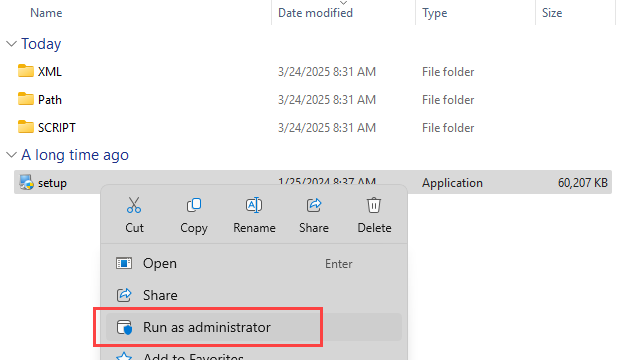The height and width of the screenshot is (360, 622).
Task: Click the Copy icon in context menu
Action: click(x=194, y=205)
